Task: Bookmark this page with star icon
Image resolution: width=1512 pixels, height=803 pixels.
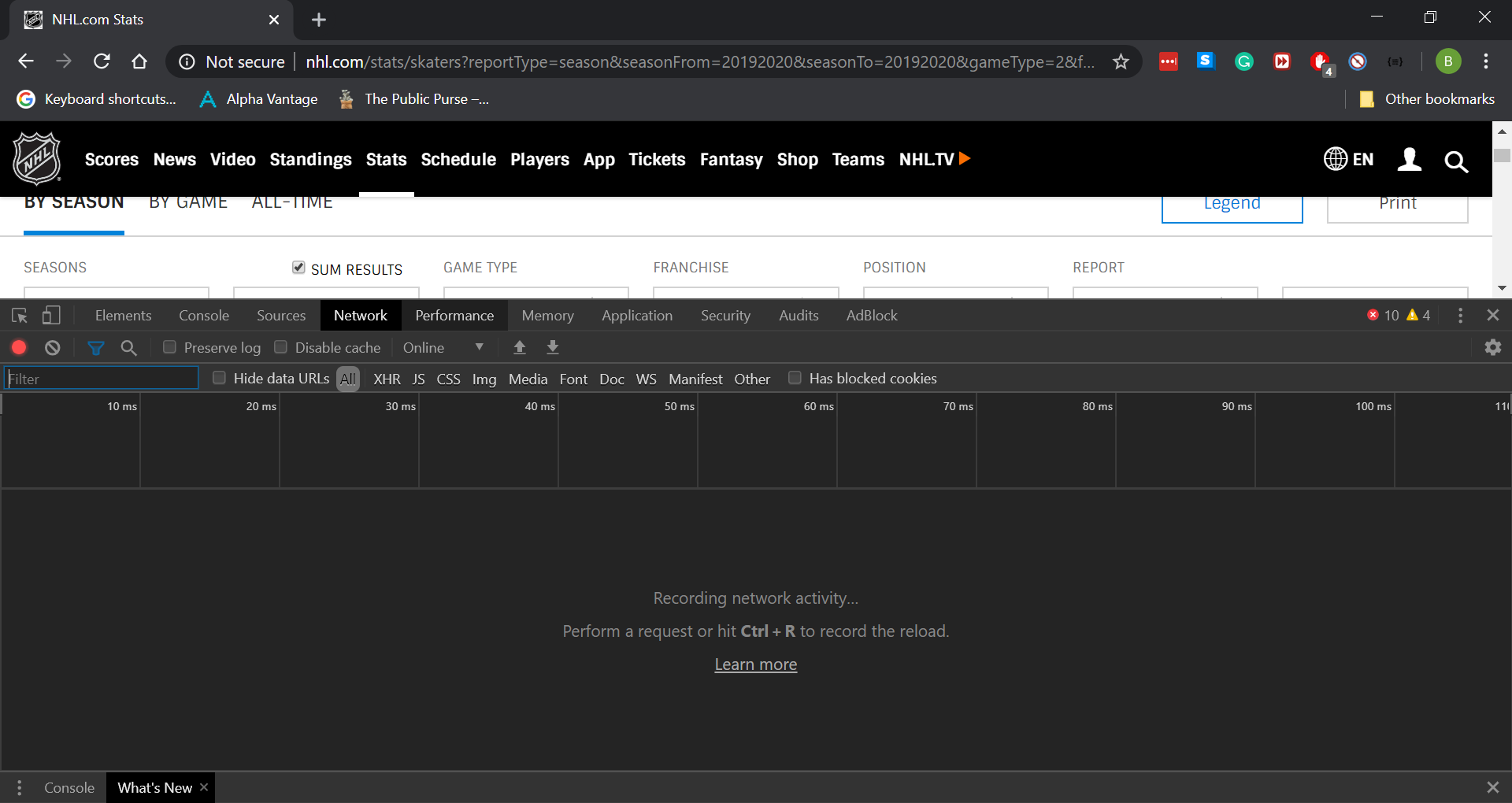Action: click(x=1121, y=61)
